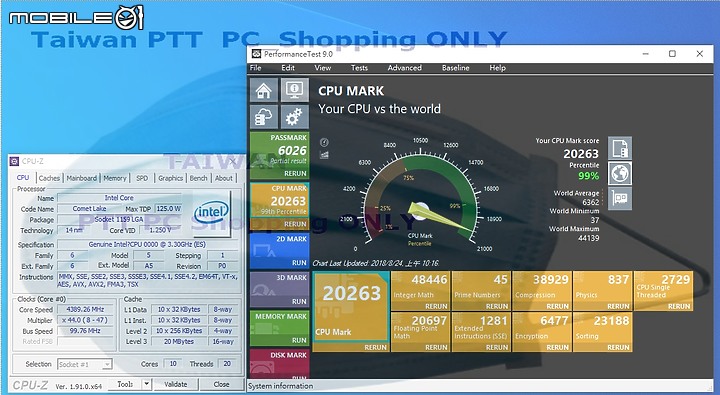The image size is (720, 395).
Task: Click the small bar chart view icon
Action: point(324,155)
